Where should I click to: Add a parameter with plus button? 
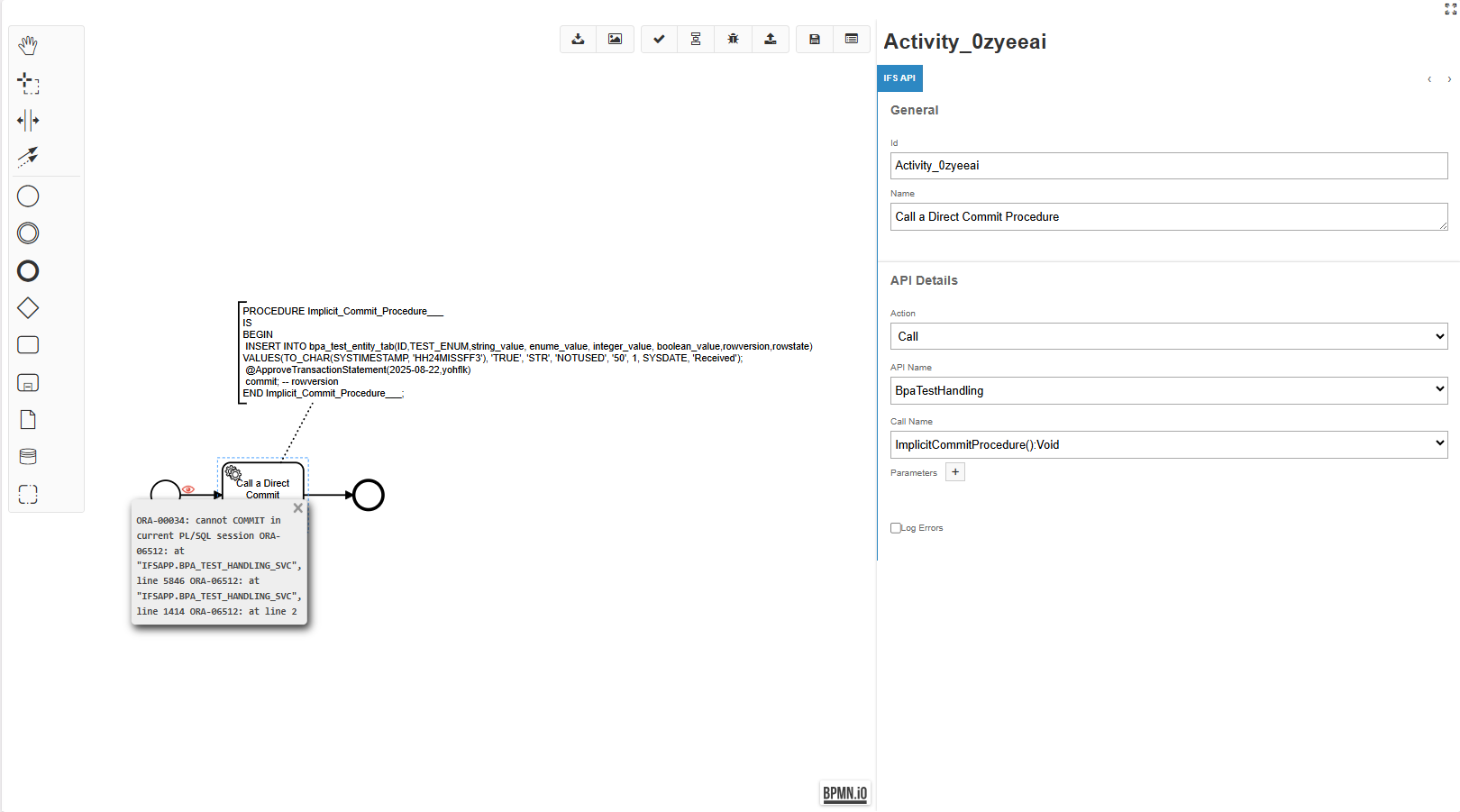[x=955, y=472]
